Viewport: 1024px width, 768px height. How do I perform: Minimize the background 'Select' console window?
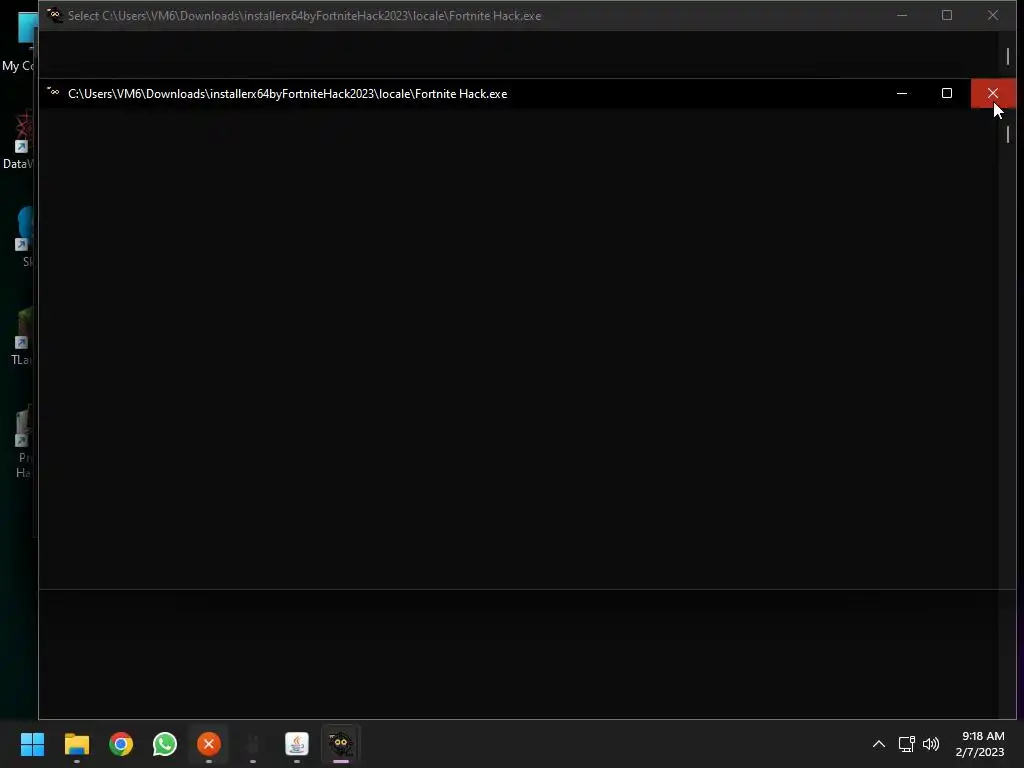click(x=902, y=15)
